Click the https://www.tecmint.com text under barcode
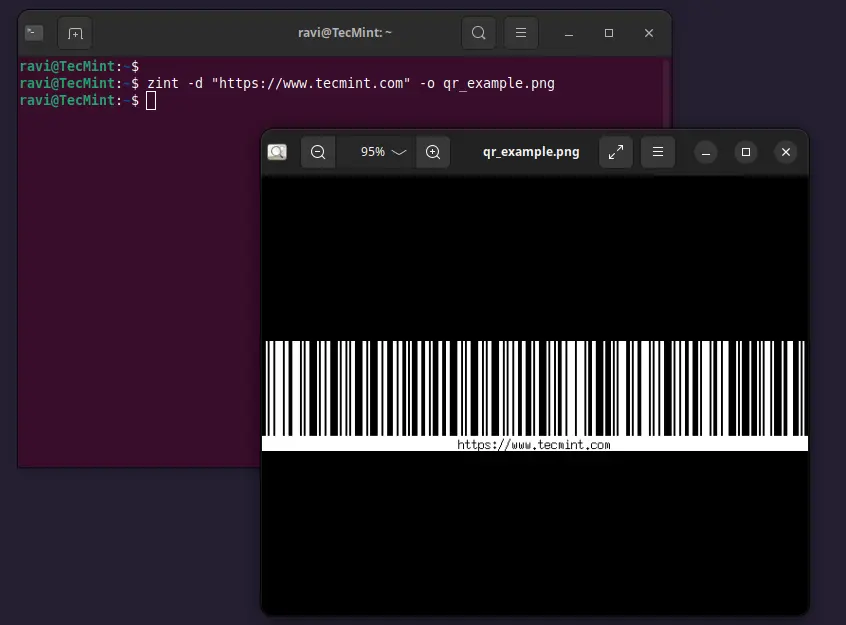Screen dimensions: 846x625 click(x=534, y=445)
